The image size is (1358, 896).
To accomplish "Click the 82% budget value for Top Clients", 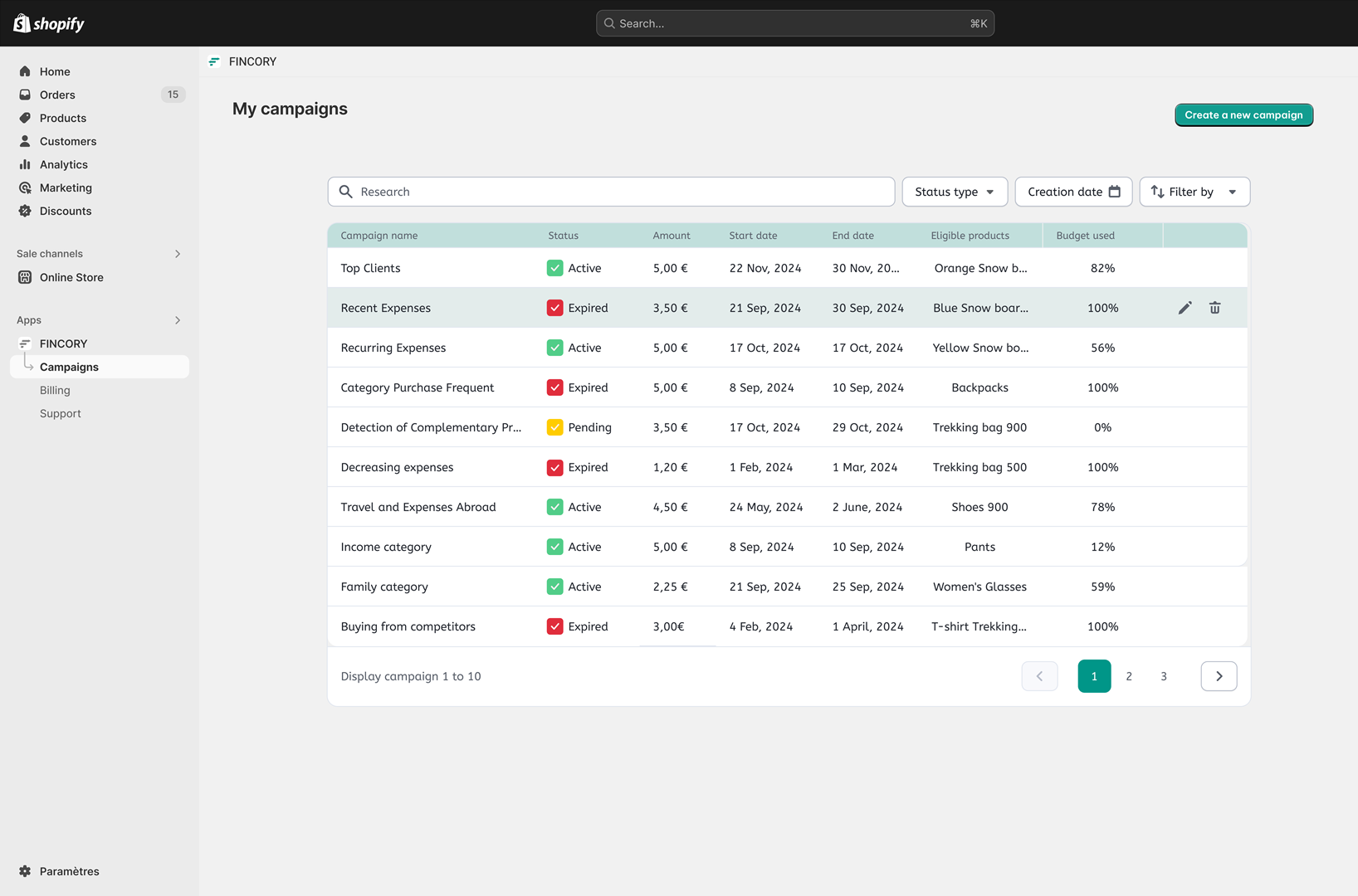I will [x=1103, y=268].
